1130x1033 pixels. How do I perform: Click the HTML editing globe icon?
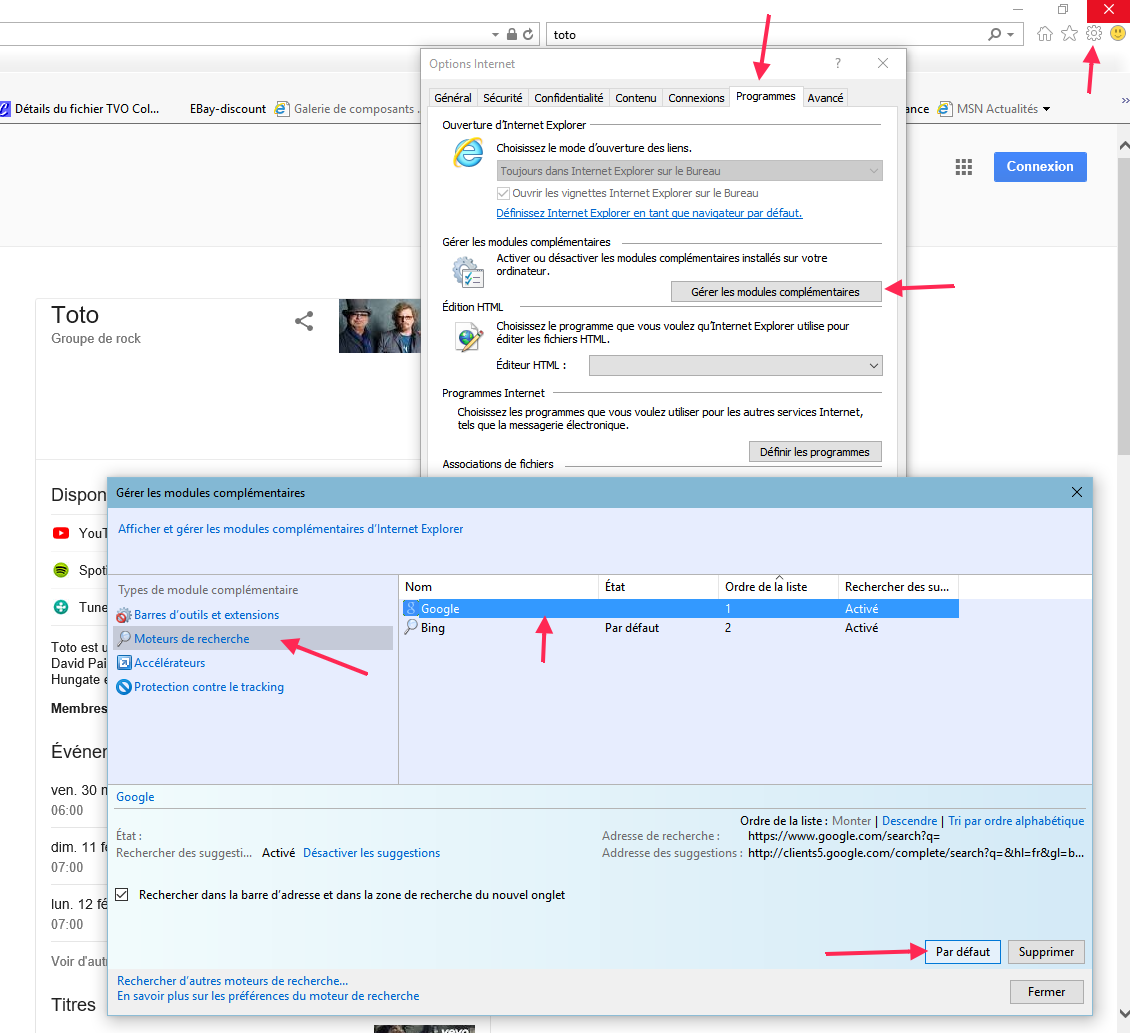point(468,337)
